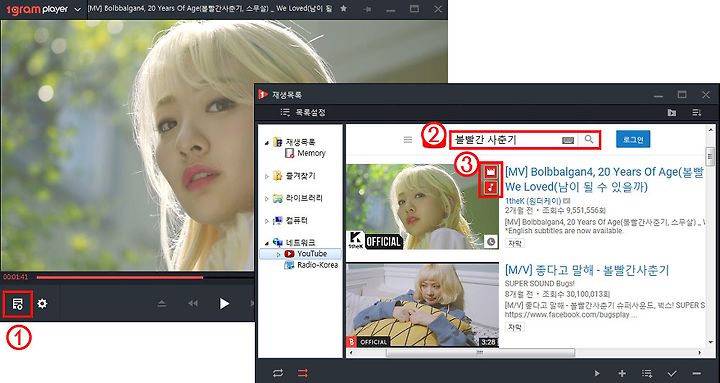The image size is (720, 383).
Task: Open the Bolbbalgan4 We Loved thumbnail
Action: [x=422, y=207]
